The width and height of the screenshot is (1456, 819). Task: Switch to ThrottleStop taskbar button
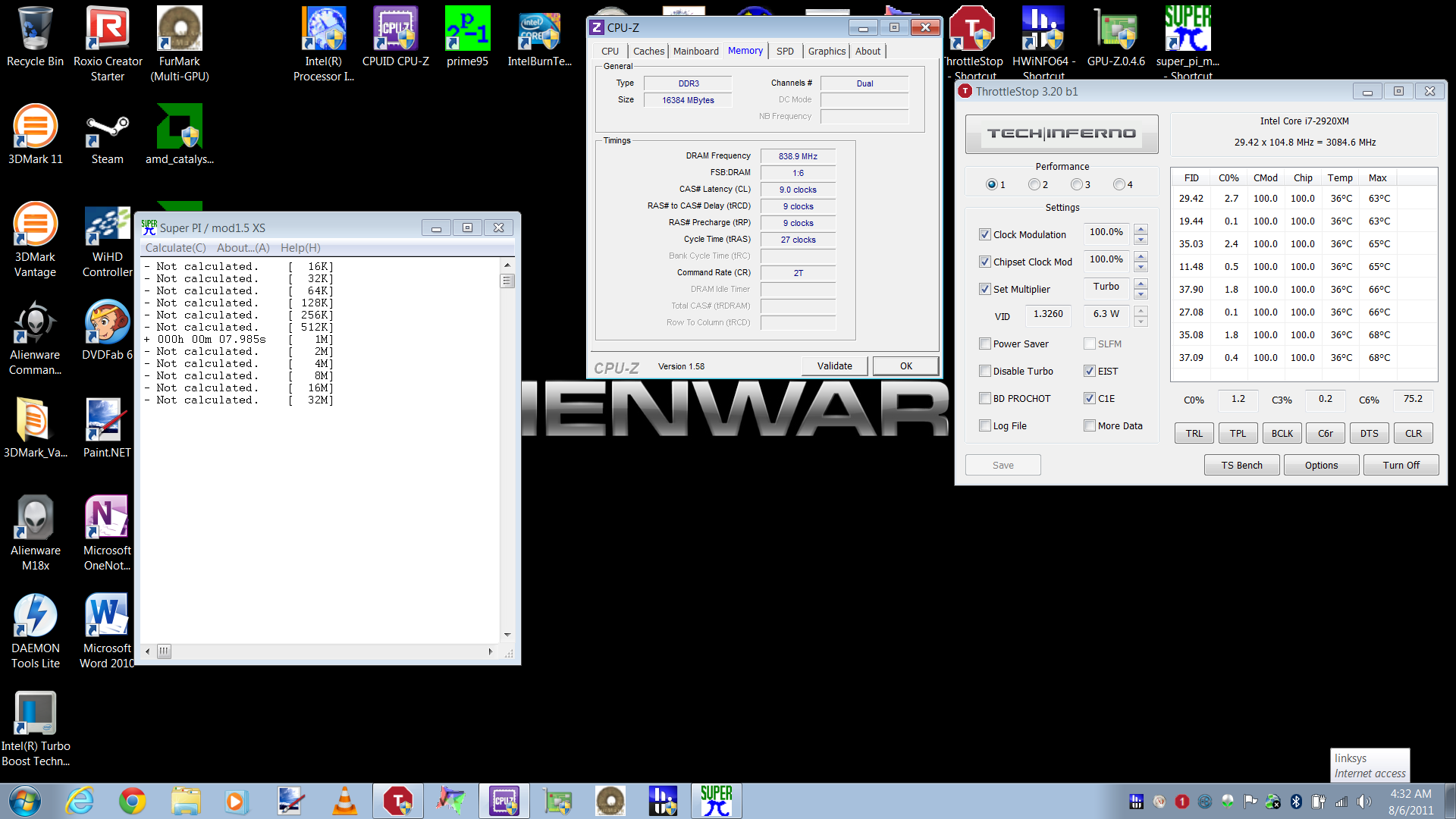pos(398,801)
